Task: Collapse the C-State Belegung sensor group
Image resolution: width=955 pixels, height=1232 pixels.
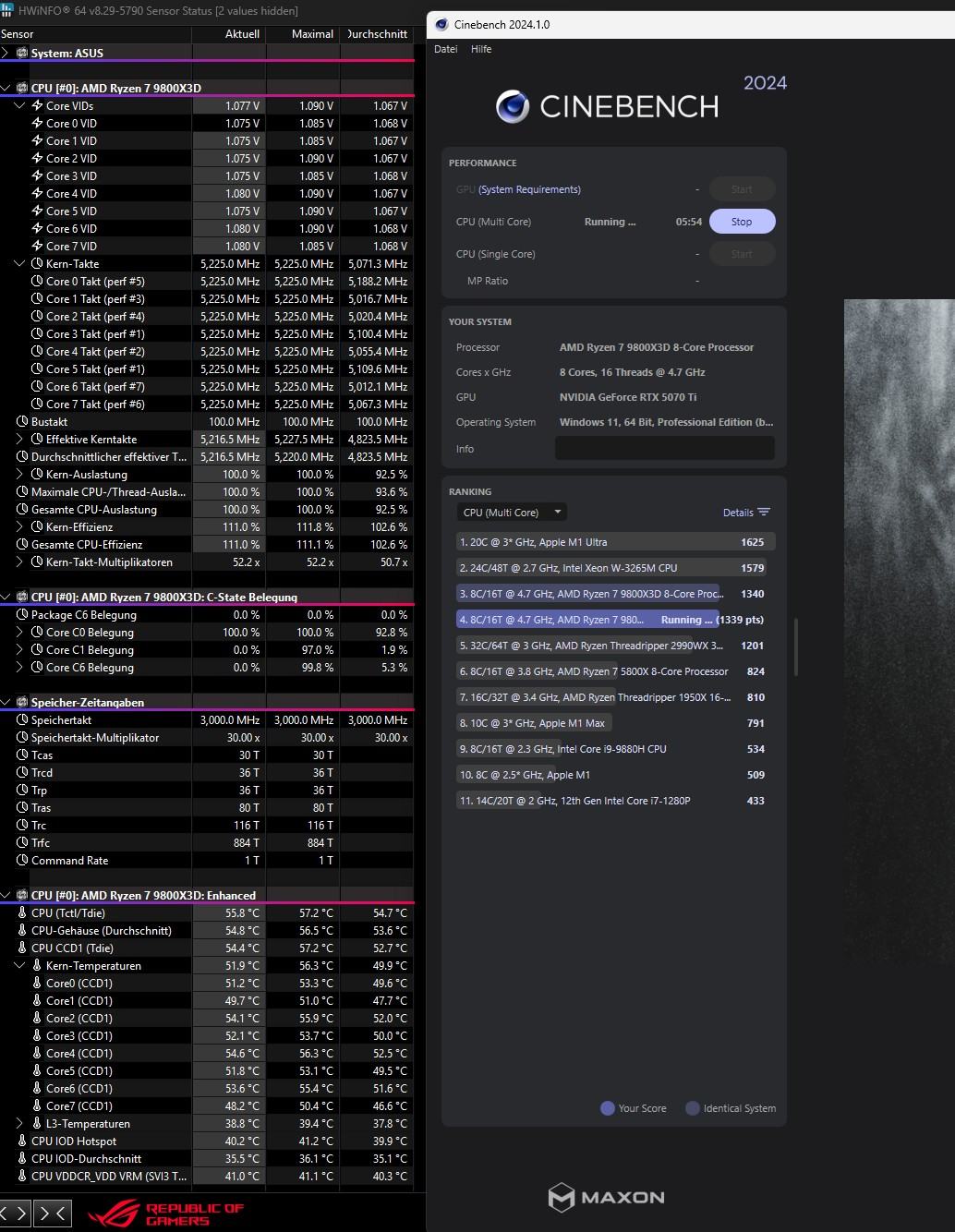Action: tap(6, 598)
